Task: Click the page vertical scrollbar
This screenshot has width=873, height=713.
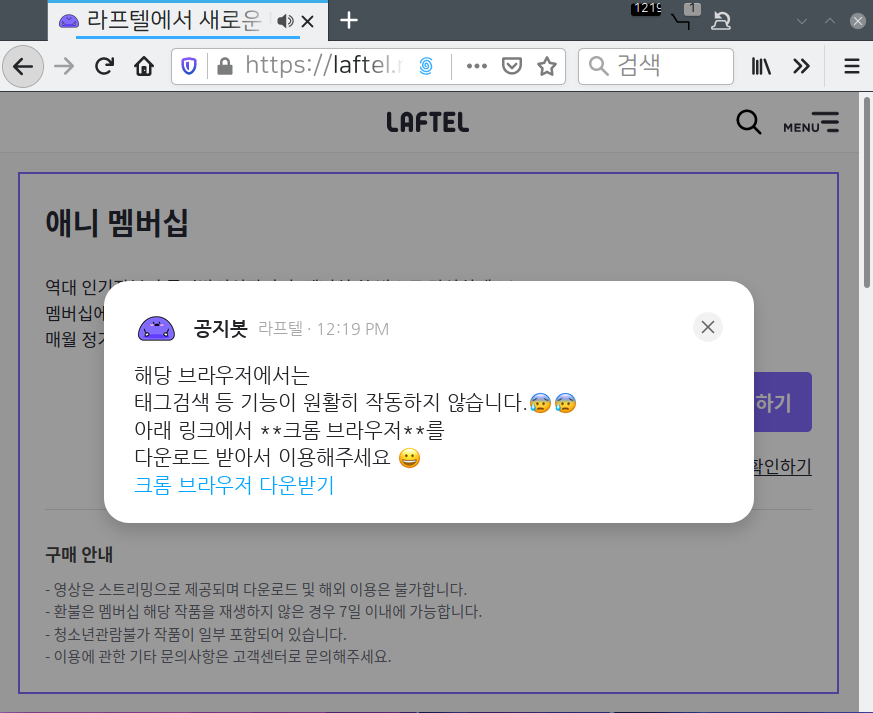Action: [866, 192]
